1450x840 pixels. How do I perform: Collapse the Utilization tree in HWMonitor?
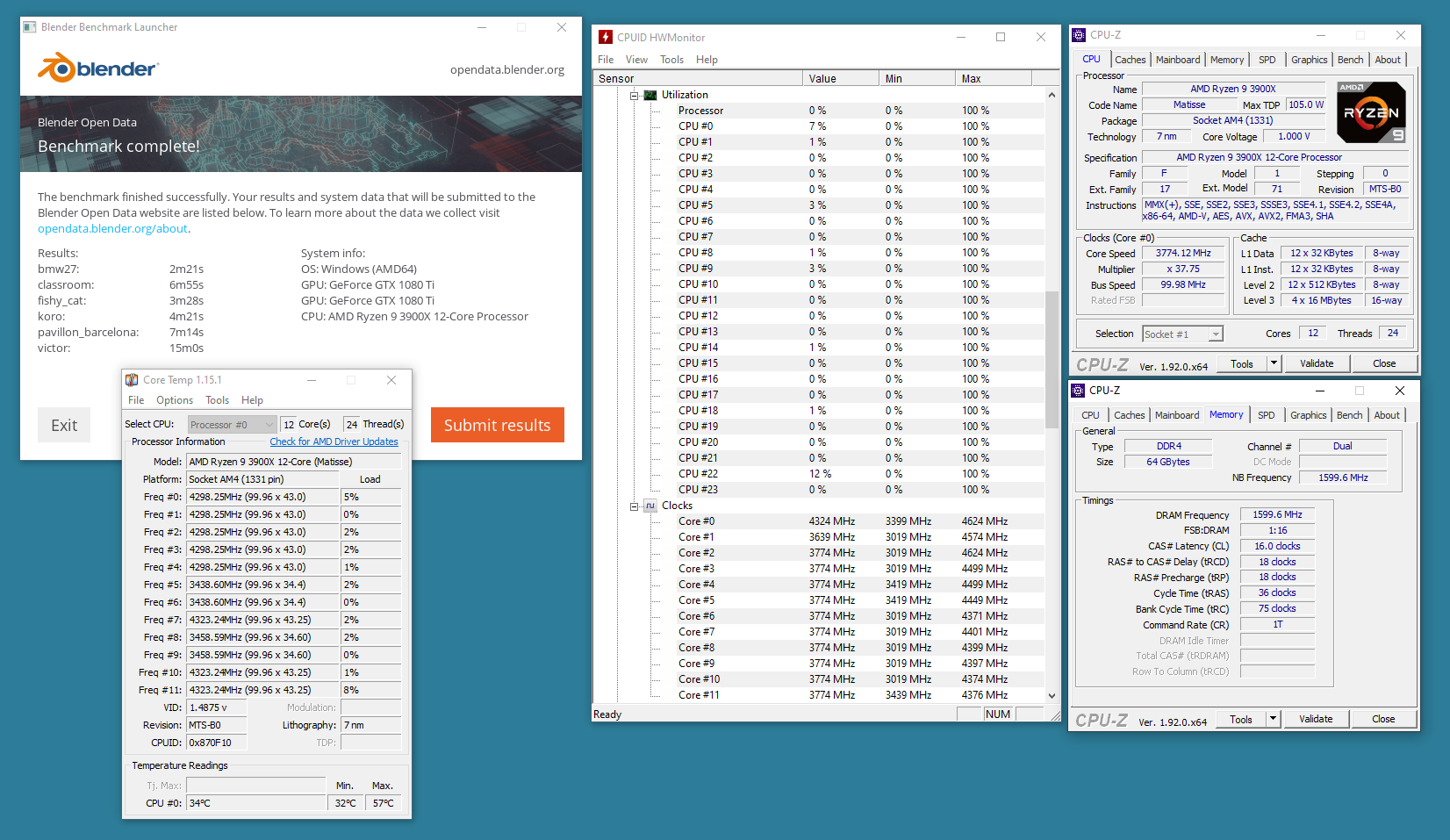click(634, 95)
